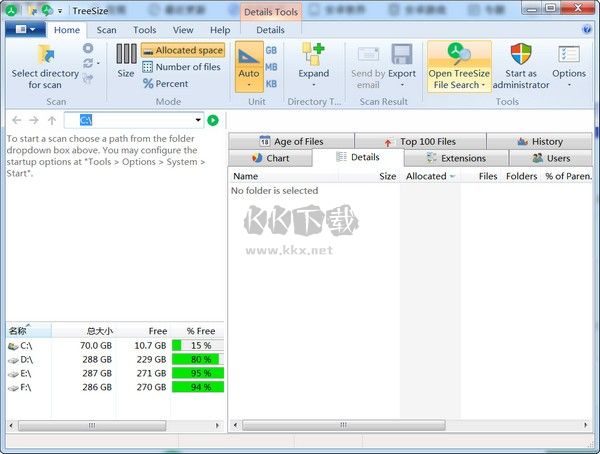Open the Expand dropdown arrow
This screenshot has width=600, height=454.
313,85
